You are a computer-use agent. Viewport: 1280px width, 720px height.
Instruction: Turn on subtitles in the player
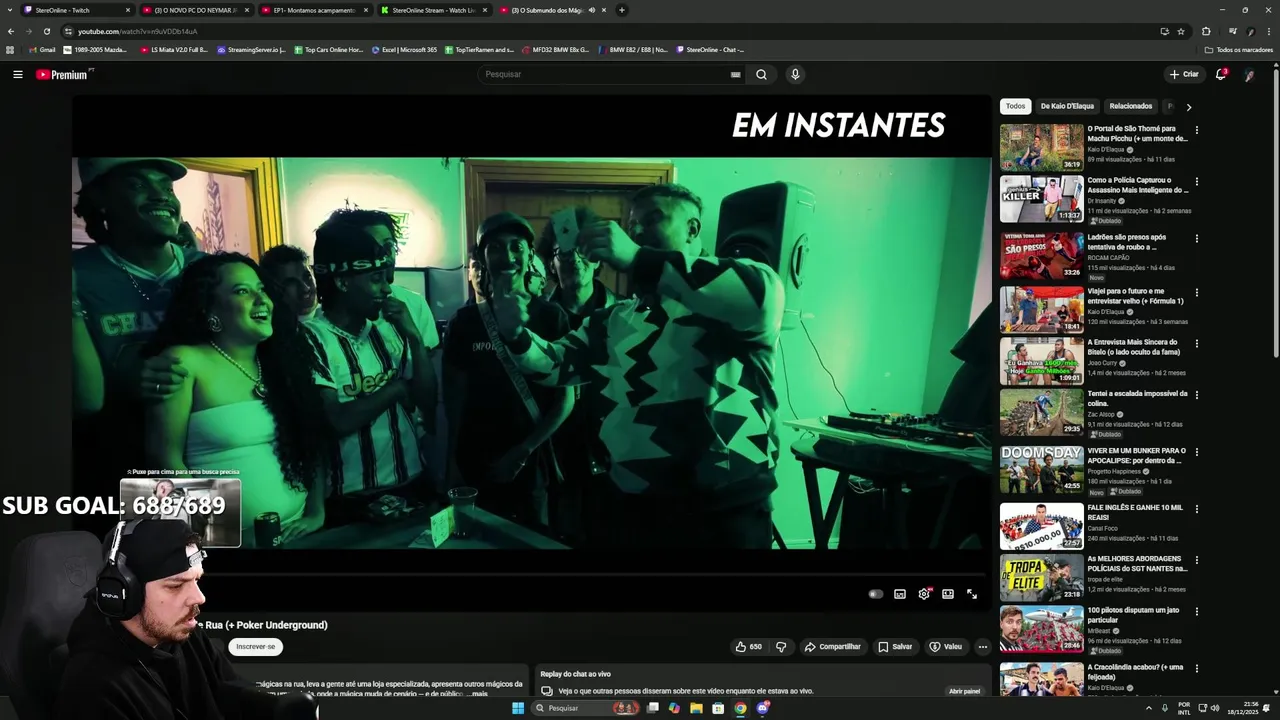point(900,594)
